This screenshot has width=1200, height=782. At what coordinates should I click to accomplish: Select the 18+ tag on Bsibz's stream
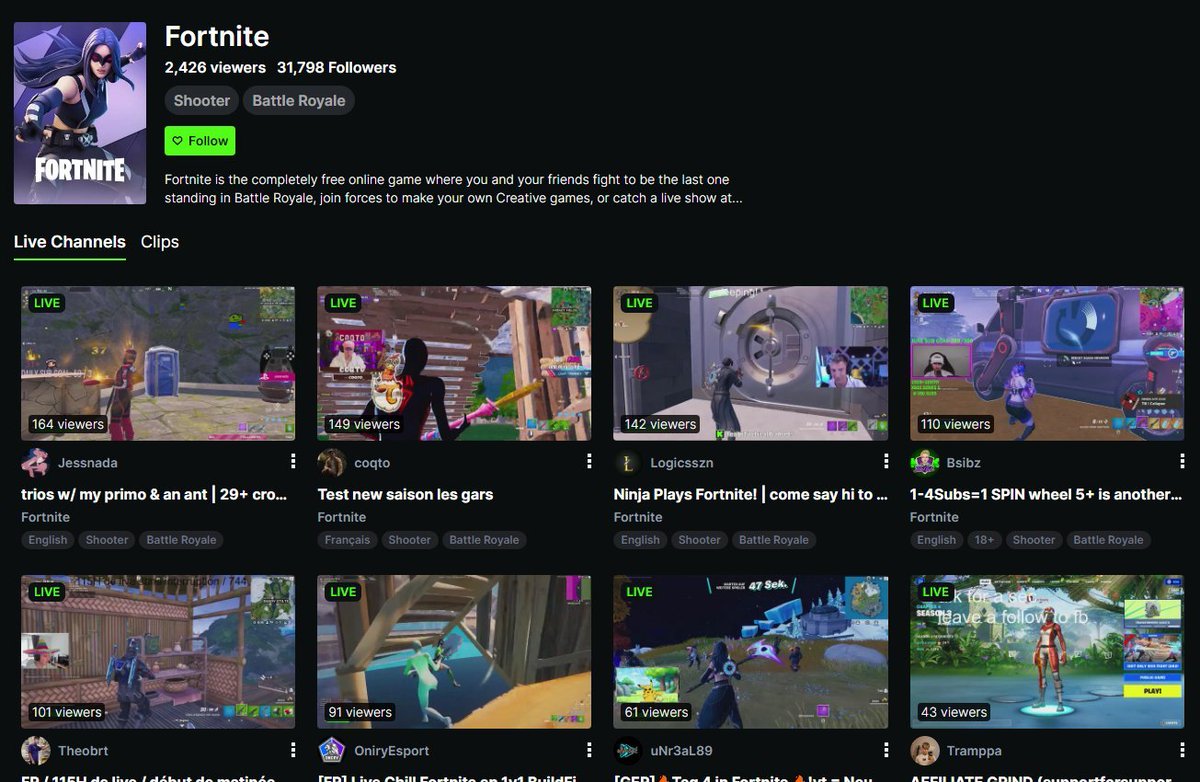[x=984, y=540]
